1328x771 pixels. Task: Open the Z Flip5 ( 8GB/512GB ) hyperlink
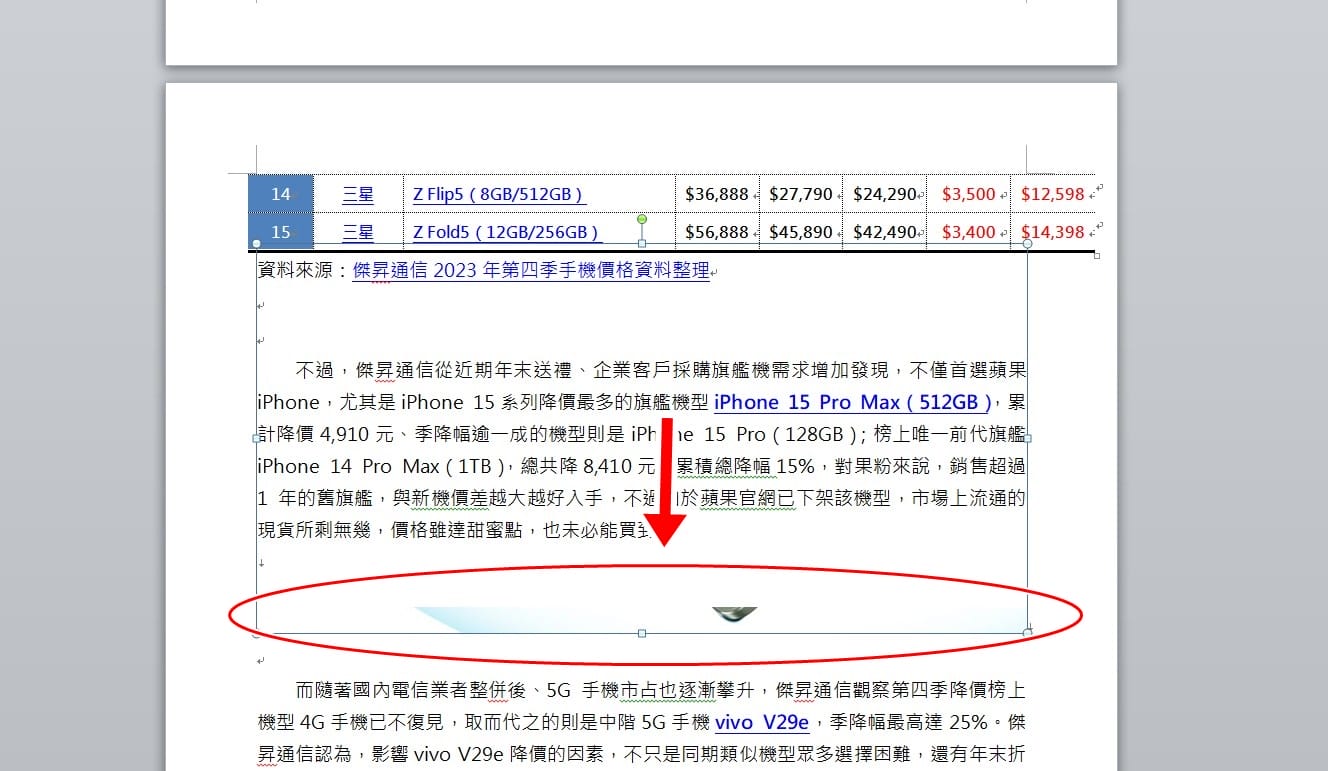[498, 194]
